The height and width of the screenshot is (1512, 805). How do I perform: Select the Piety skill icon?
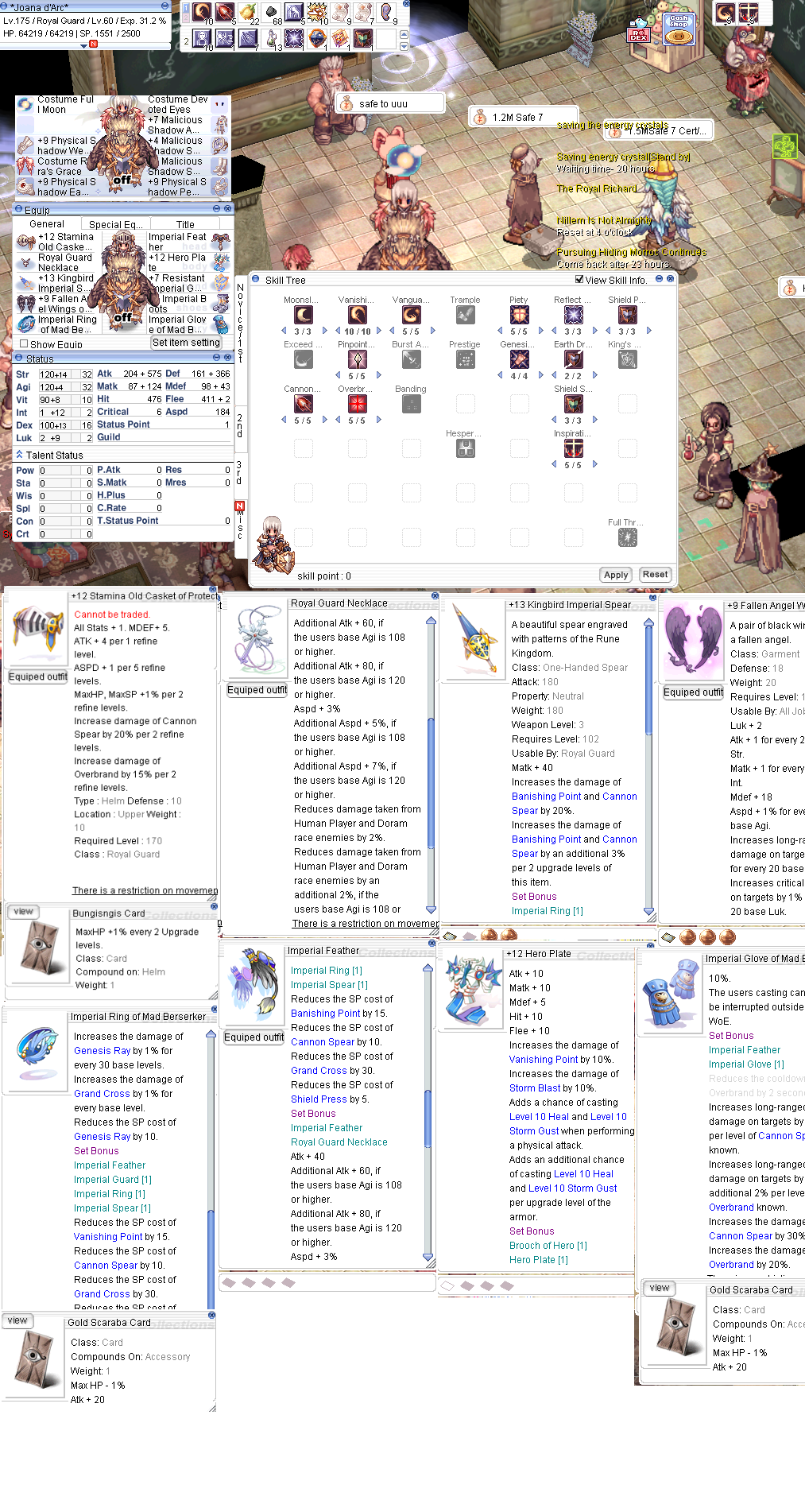(519, 315)
